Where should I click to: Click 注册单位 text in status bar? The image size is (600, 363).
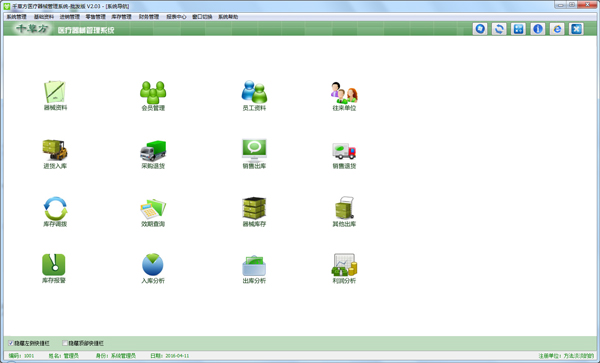click(566, 356)
